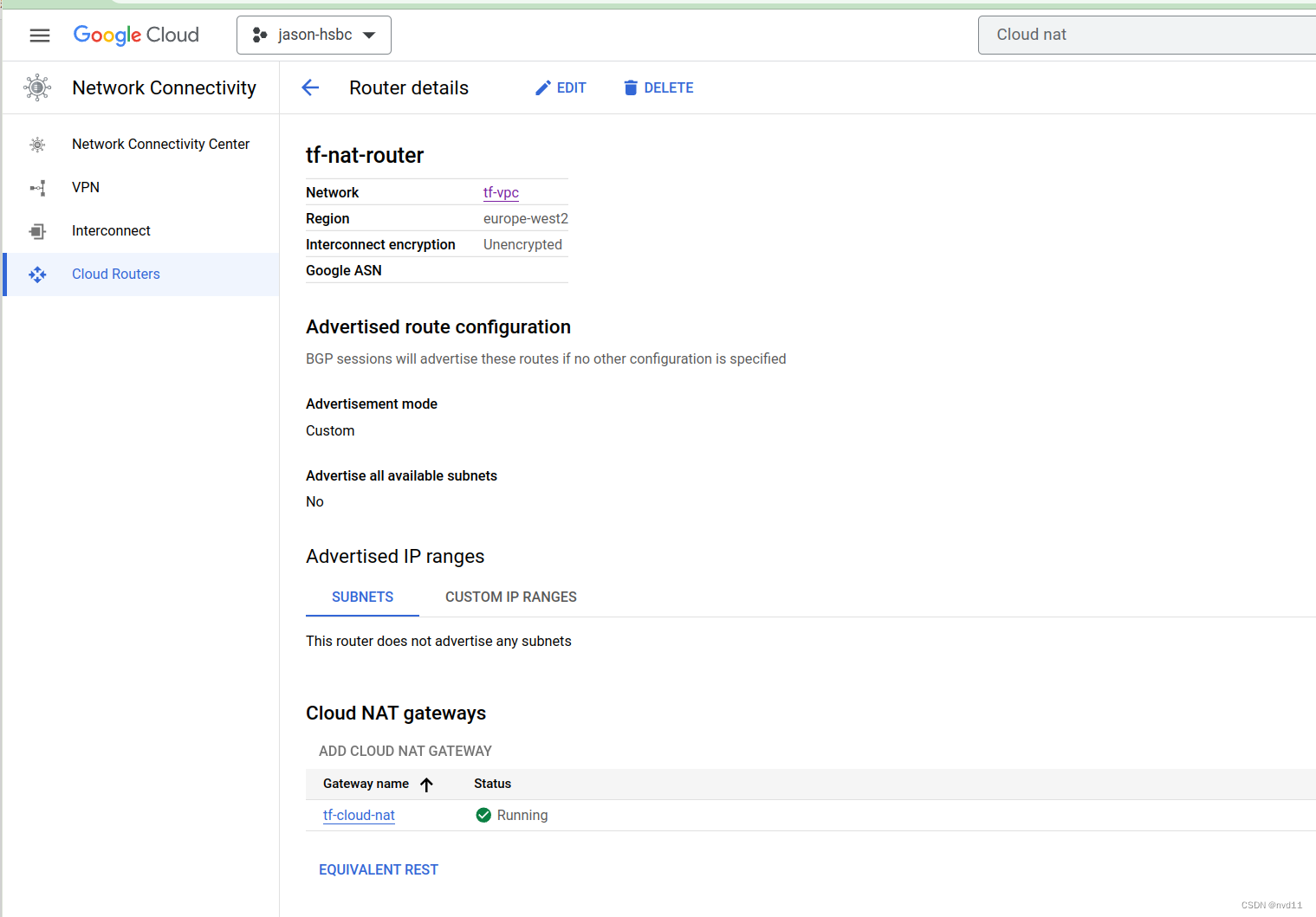Click the Google ASN label
The image size is (1316, 917).
click(344, 270)
